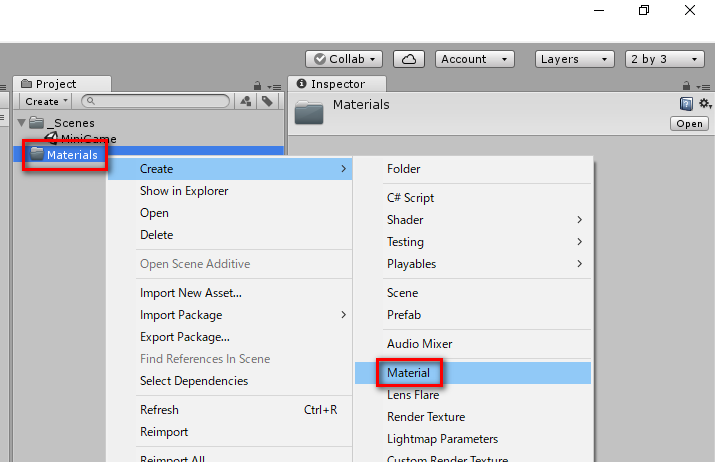
Task: Select Show in Explorer
Action: [230, 191]
